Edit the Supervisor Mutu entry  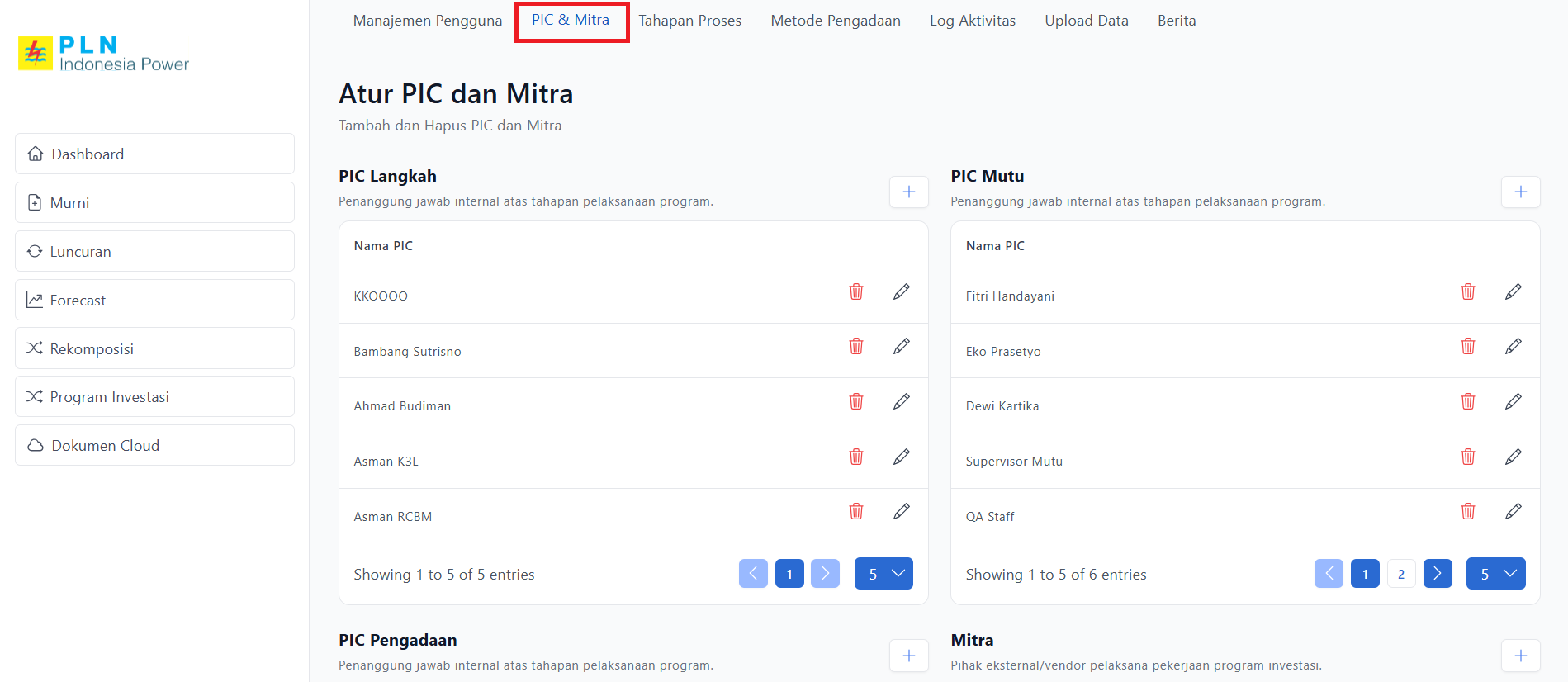click(x=1513, y=457)
